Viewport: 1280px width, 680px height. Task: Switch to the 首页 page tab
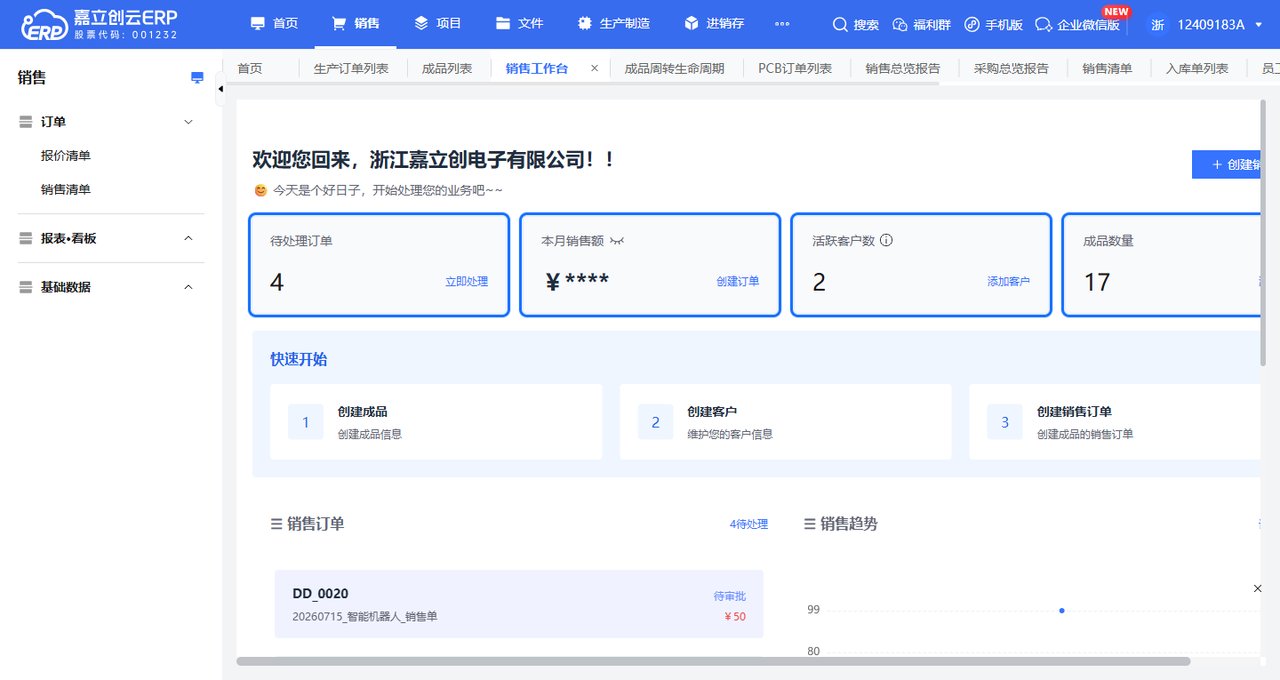click(x=249, y=68)
